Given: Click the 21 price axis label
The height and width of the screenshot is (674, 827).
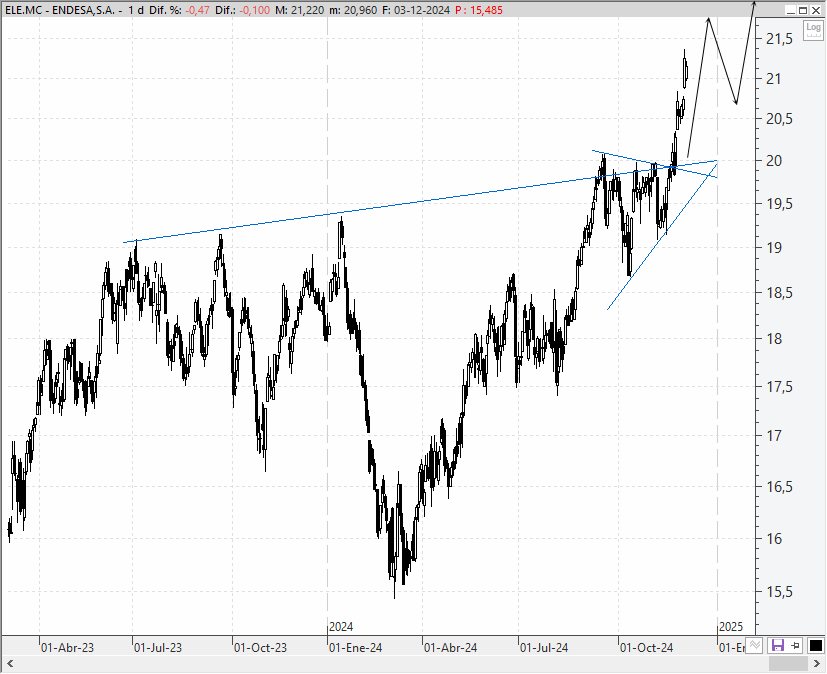Looking at the screenshot, I should pos(773,79).
